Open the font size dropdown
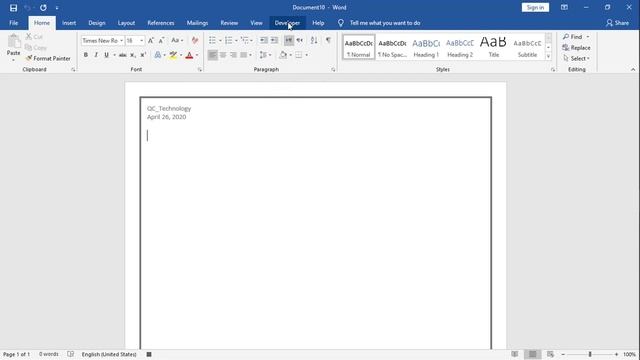 tap(142, 40)
